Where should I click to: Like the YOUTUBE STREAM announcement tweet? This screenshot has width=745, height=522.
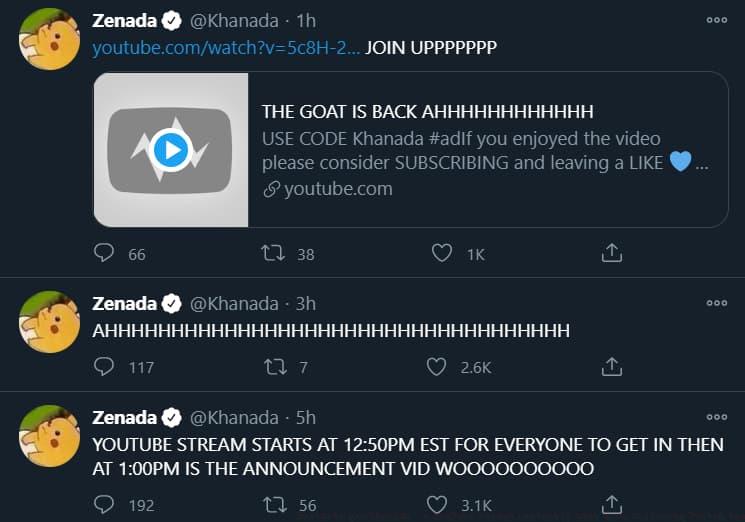click(x=437, y=504)
